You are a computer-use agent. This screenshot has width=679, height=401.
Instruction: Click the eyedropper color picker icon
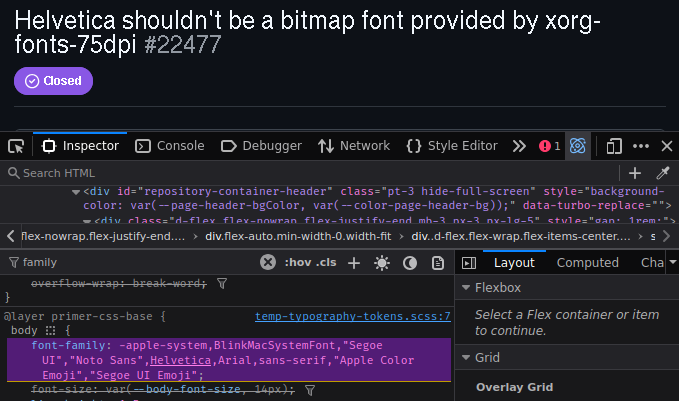662,173
